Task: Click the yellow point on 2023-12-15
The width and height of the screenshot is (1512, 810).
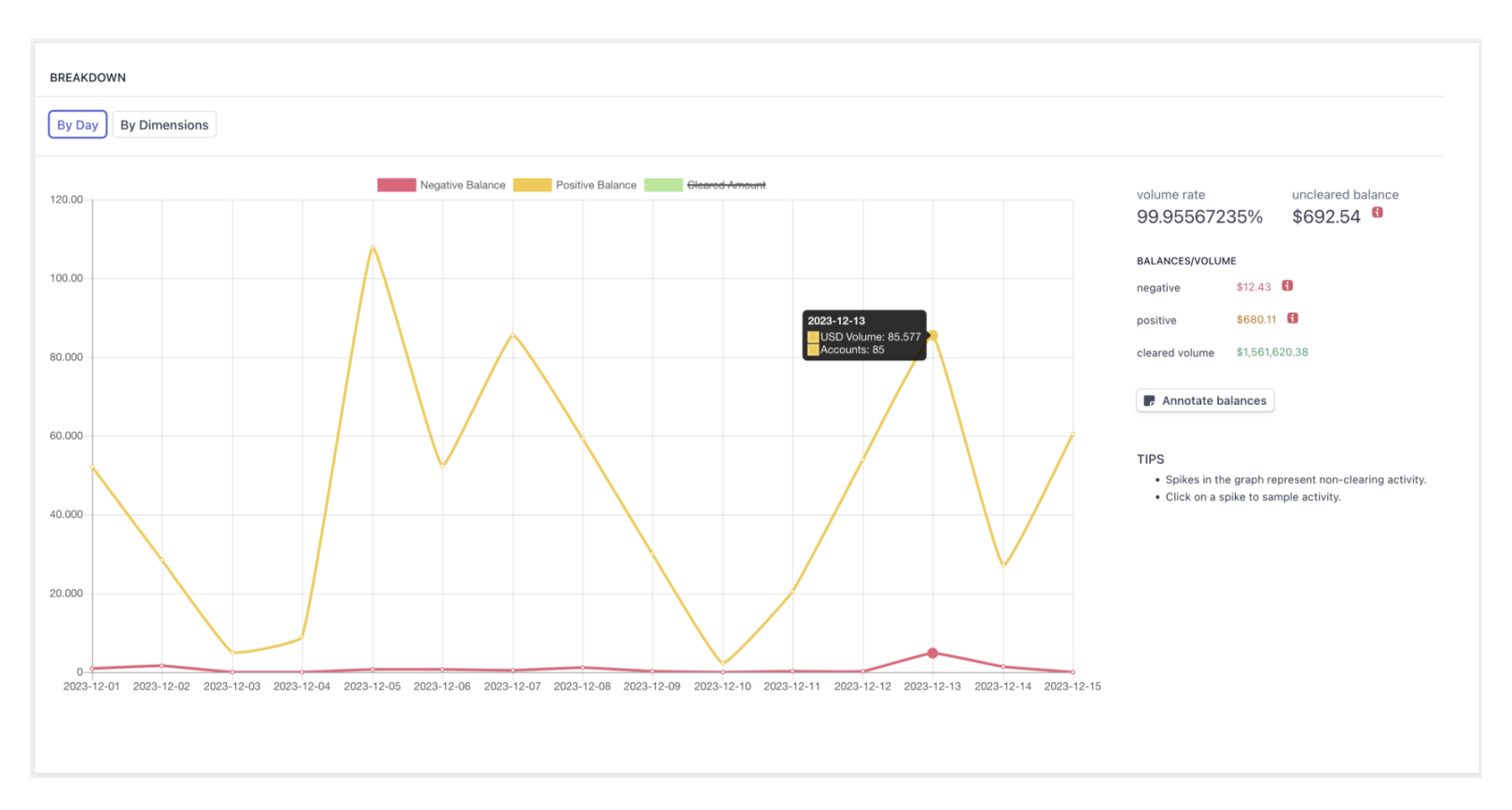Action: 1072,434
